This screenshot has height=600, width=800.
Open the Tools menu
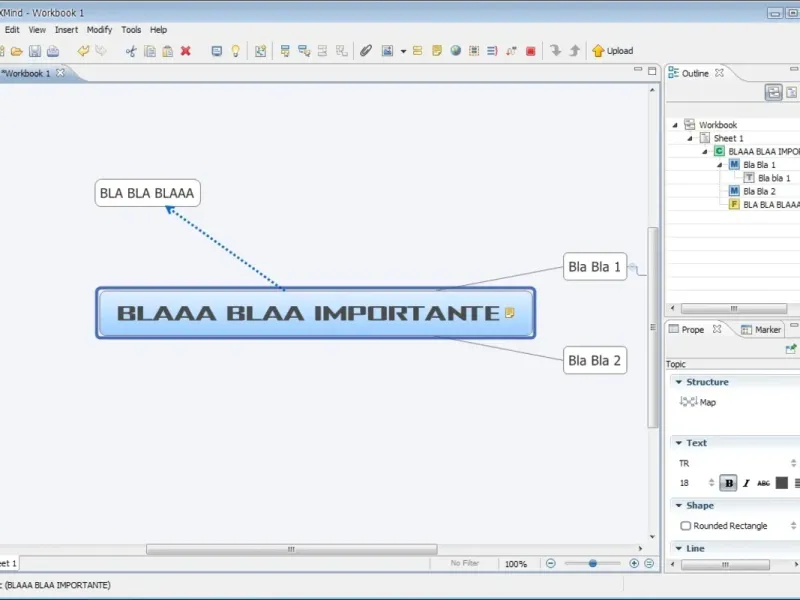coord(131,30)
